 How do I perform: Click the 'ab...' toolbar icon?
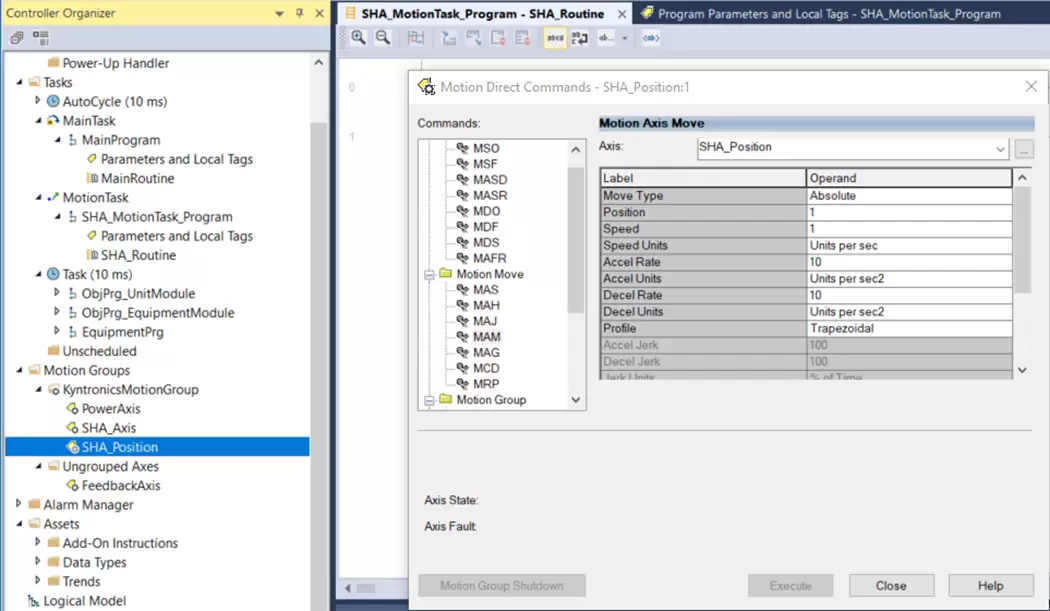pyautogui.click(x=606, y=38)
